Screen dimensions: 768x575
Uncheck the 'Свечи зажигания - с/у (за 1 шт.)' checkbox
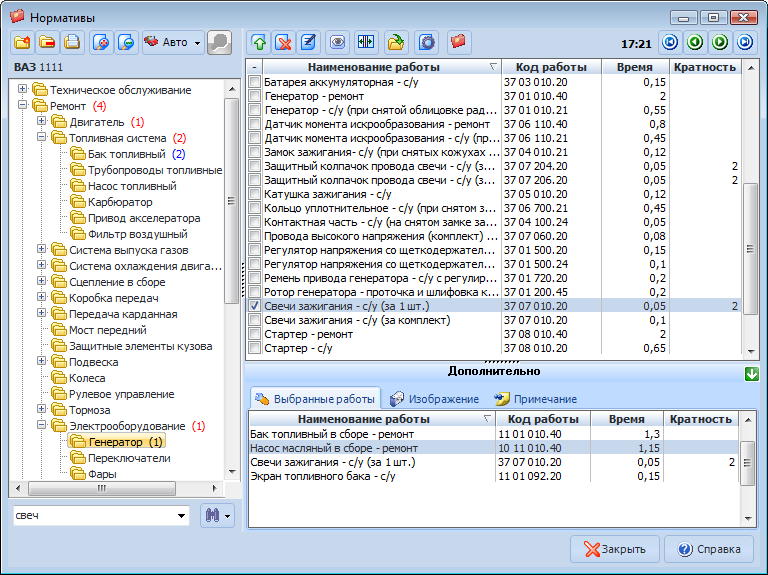pyautogui.click(x=255, y=306)
